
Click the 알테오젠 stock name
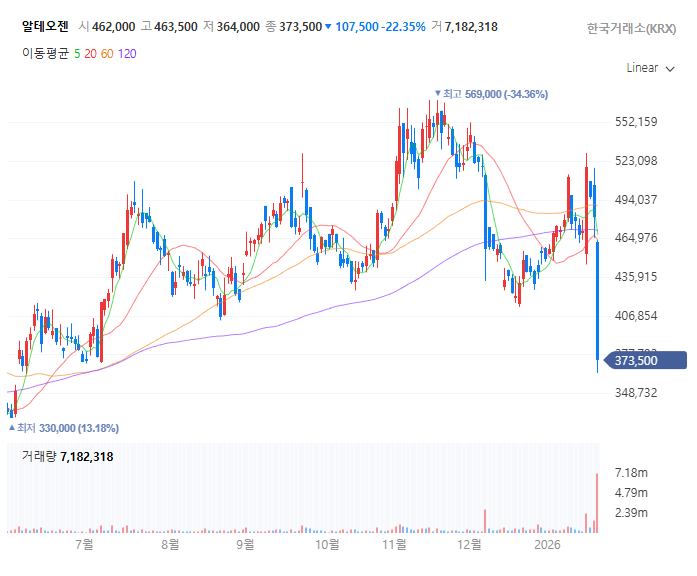tap(45, 26)
